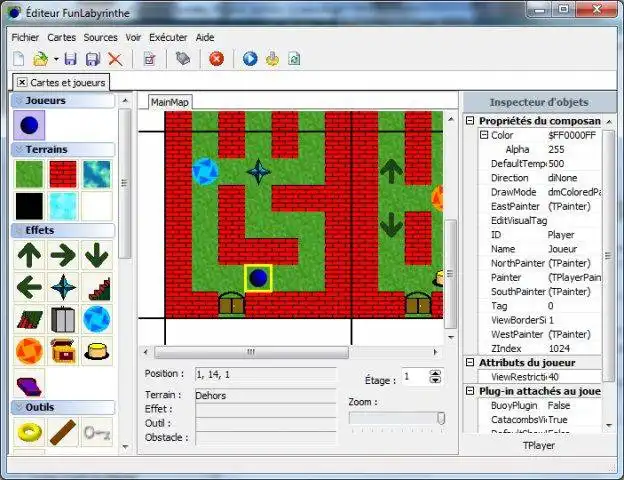The height and width of the screenshot is (480, 624).
Task: Open the Aide menu
Action: pyautogui.click(x=205, y=37)
